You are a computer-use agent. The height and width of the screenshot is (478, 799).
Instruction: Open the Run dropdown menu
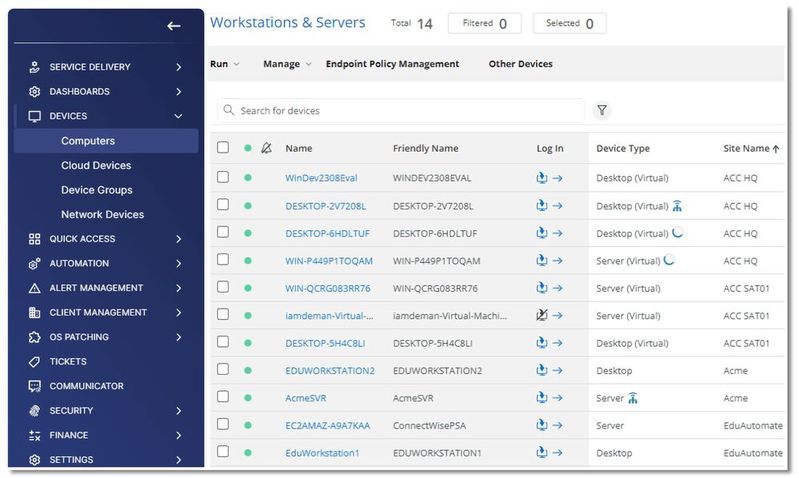(225, 64)
